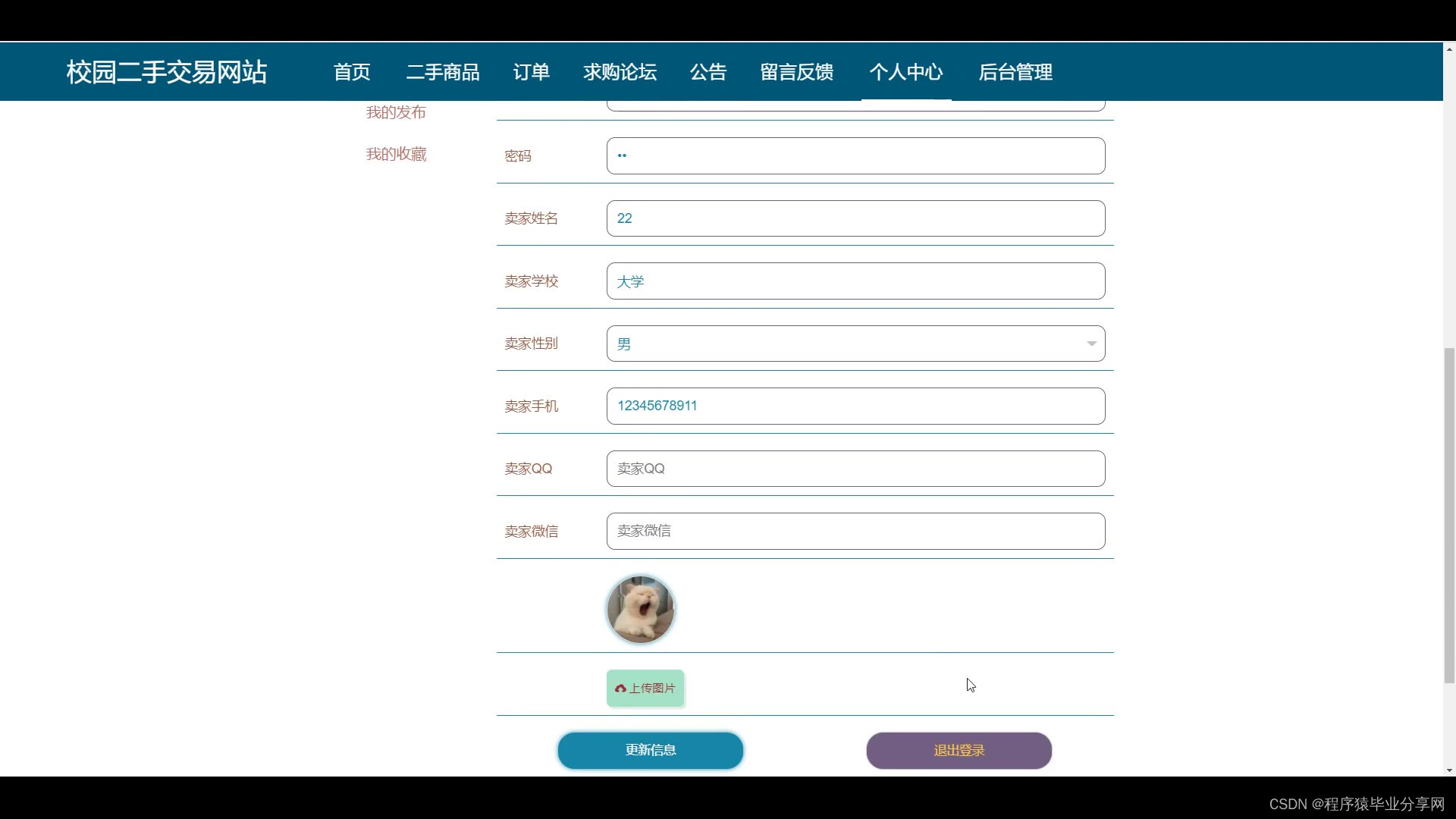The width and height of the screenshot is (1456, 819).
Task: Open 我的发布 my posts link
Action: (x=396, y=112)
